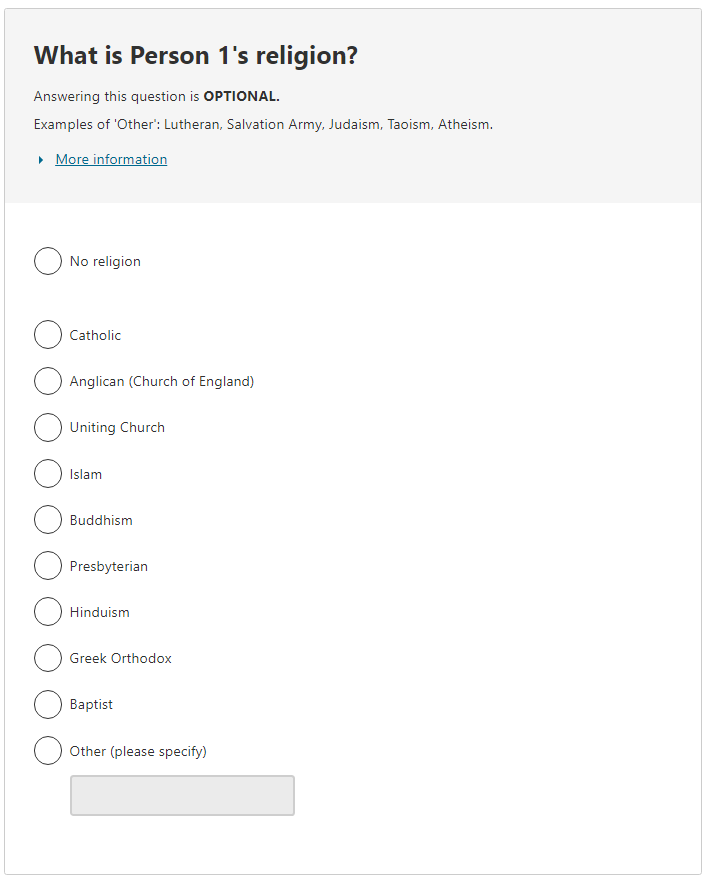Click the 'Other (please specify)' label text
This screenshot has height=879, width=708.
138,751
